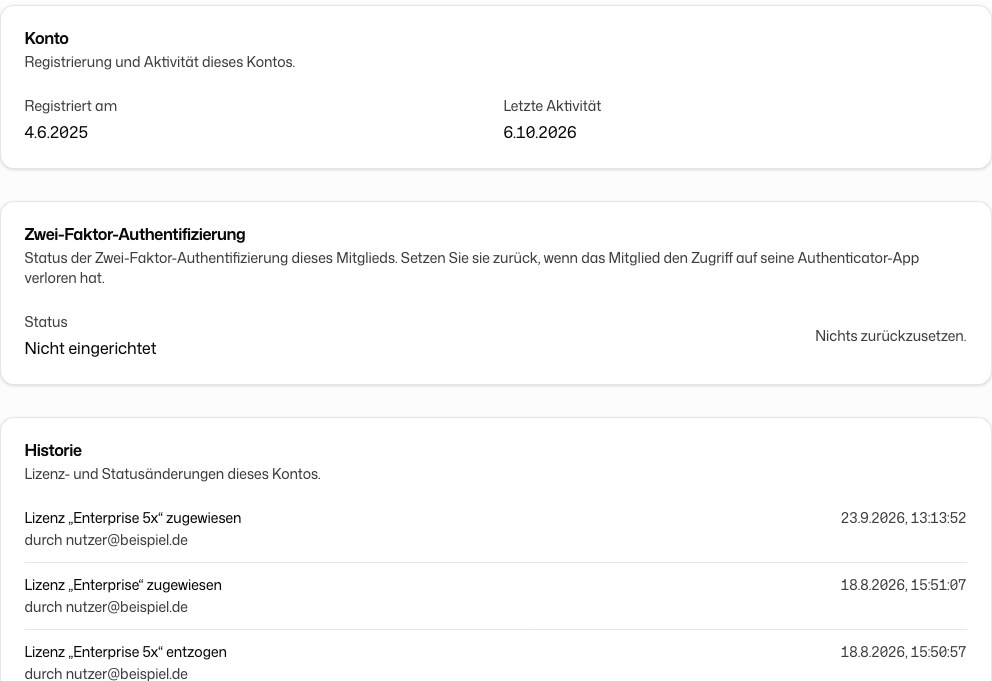Click the "Registriert am" label

(71, 106)
